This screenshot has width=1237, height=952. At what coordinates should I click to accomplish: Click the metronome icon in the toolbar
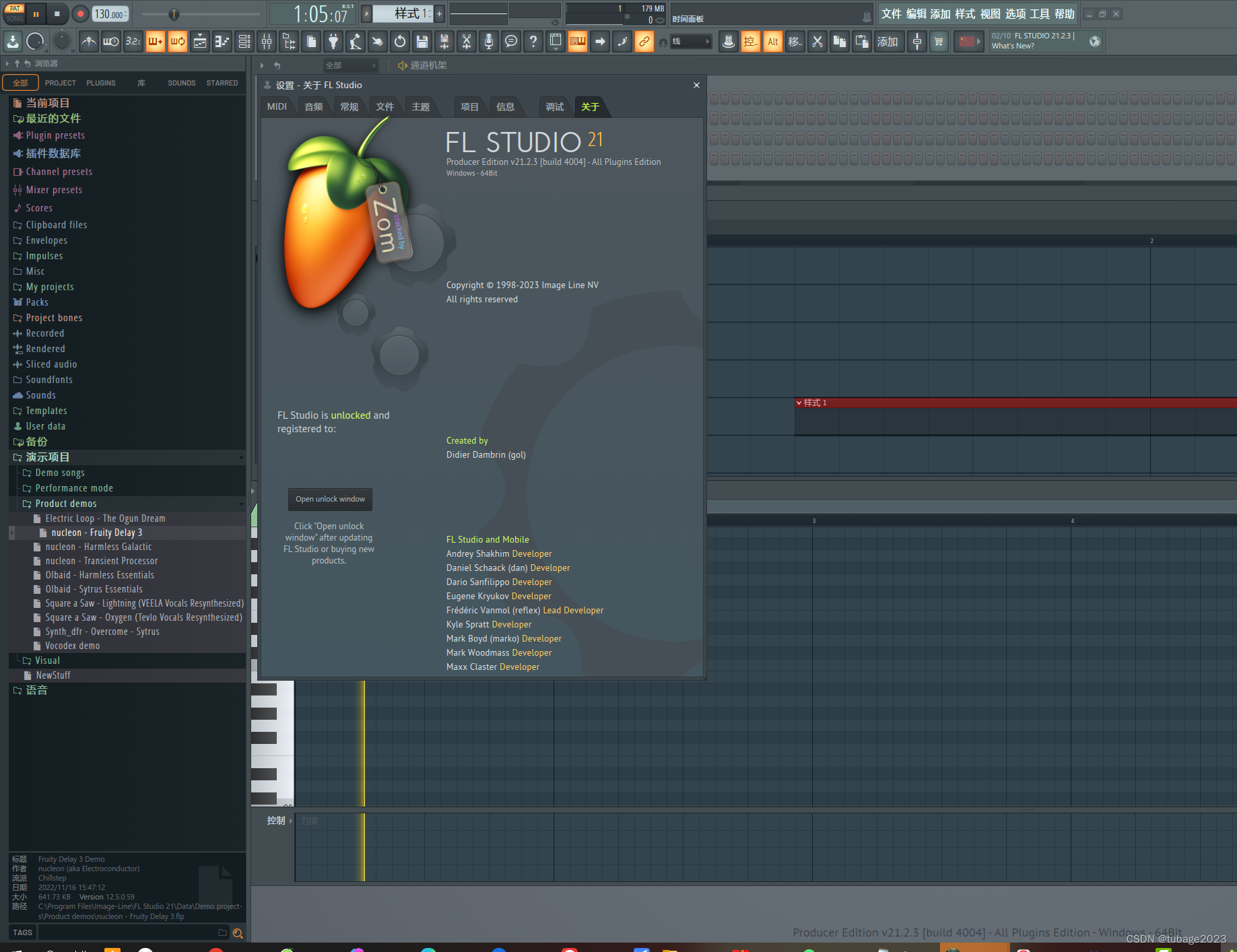pyautogui.click(x=89, y=42)
